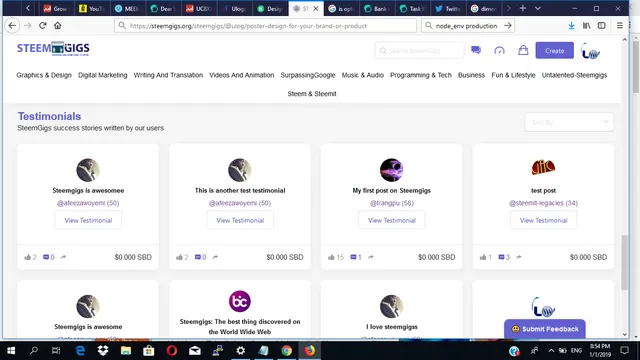Open the user profile avatar in header
Screen dimensions: 640x360
click(590, 51)
